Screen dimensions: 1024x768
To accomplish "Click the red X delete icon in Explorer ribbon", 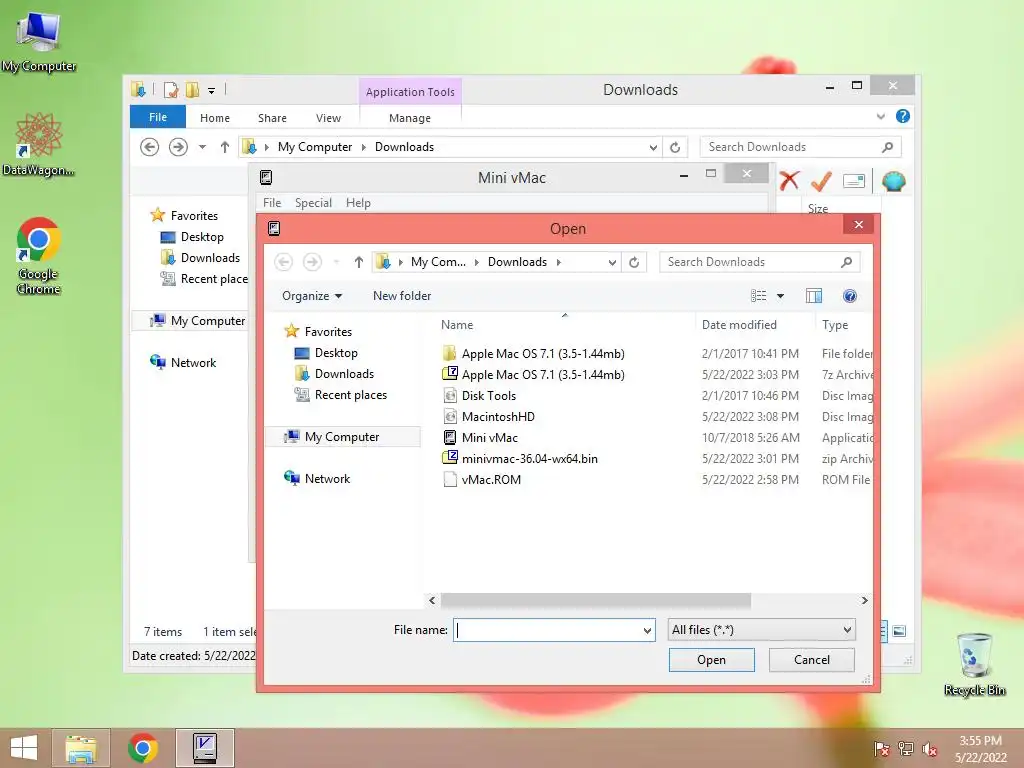I will click(790, 180).
